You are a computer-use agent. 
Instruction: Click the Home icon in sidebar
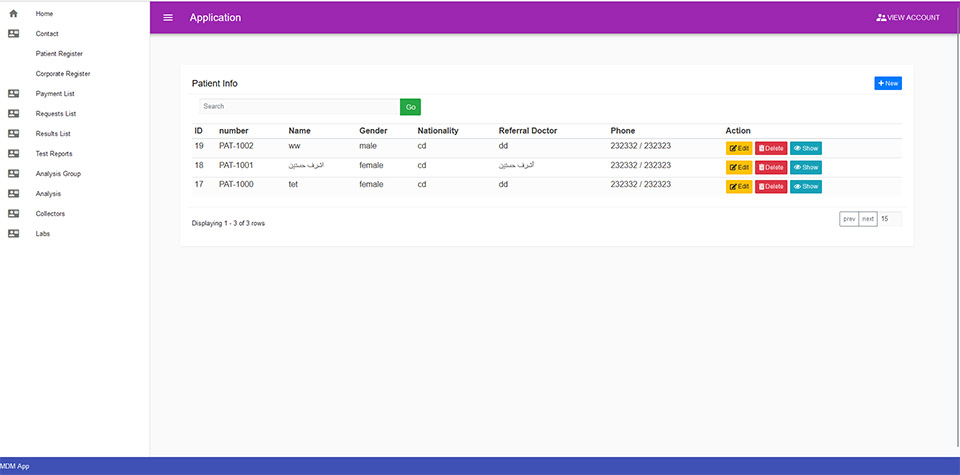pos(13,13)
